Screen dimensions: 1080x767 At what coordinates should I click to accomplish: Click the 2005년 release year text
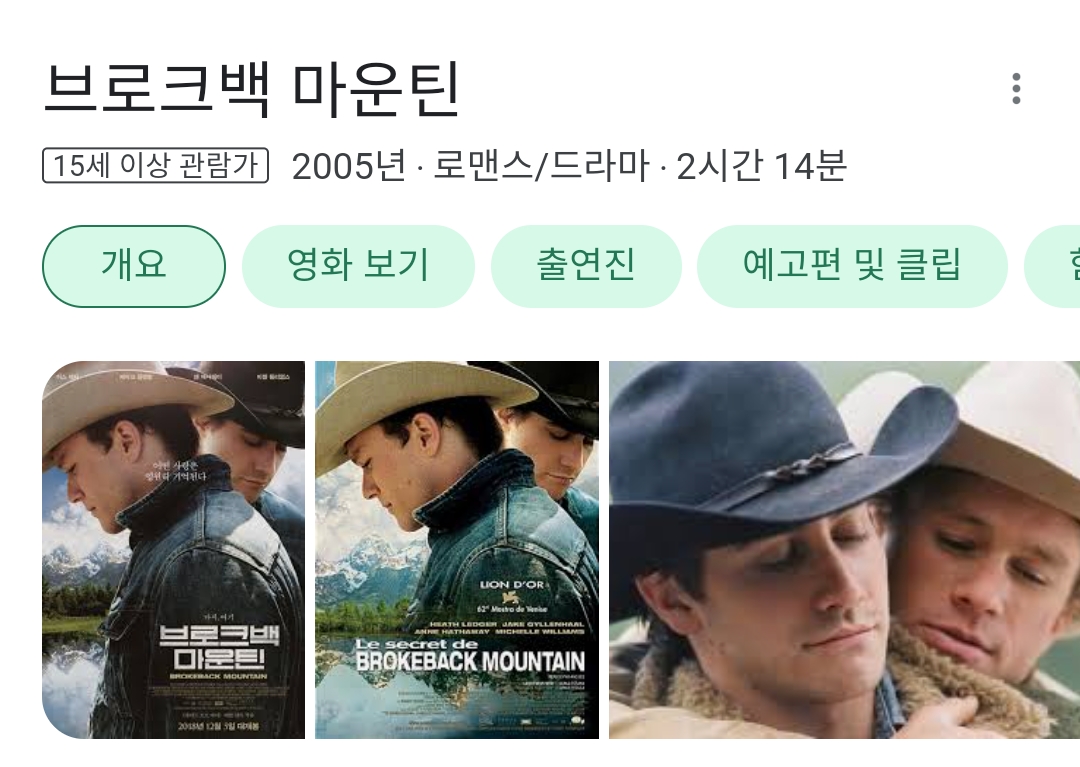click(349, 166)
